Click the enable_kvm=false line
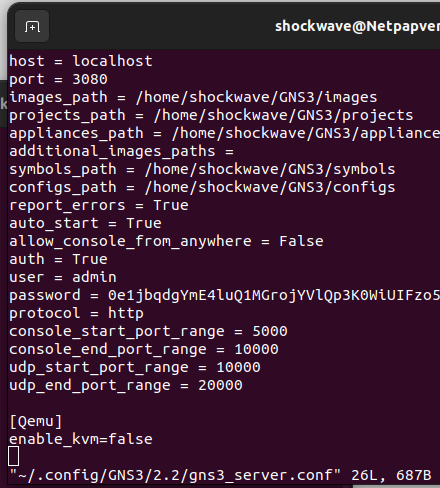 (81, 439)
